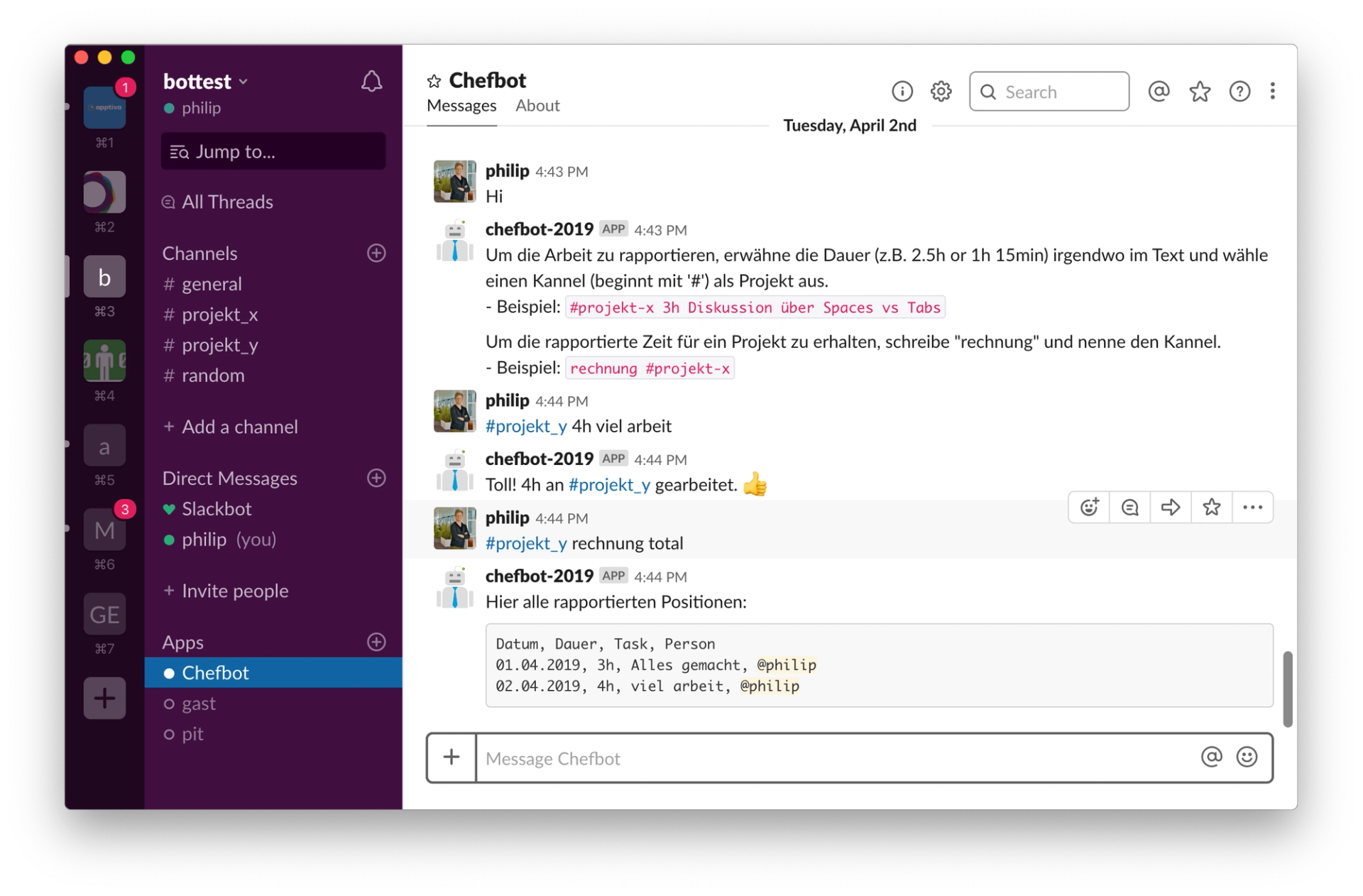Open a direct message via plus icon

point(376,478)
